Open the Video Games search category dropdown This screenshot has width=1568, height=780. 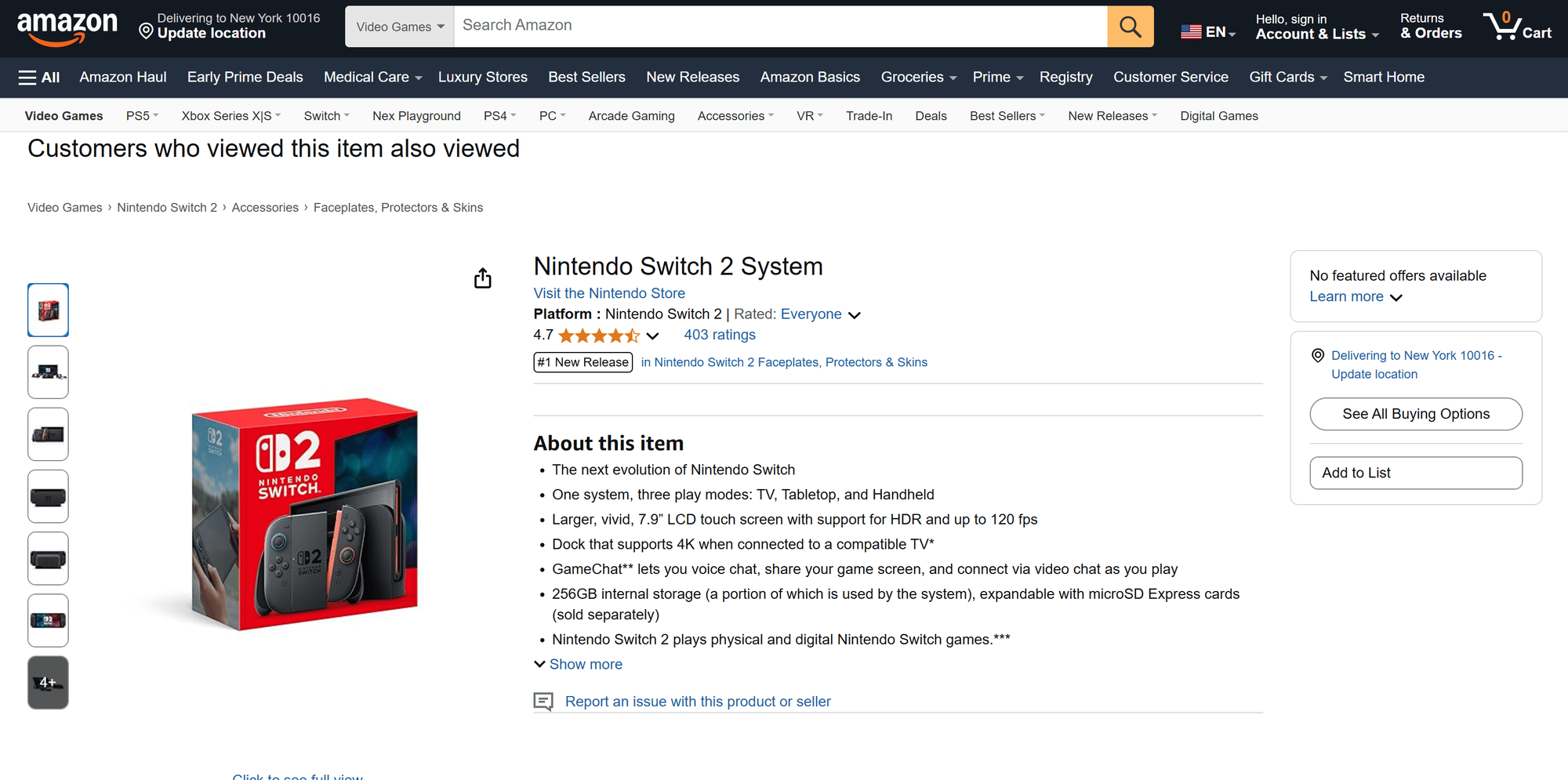[x=399, y=26]
